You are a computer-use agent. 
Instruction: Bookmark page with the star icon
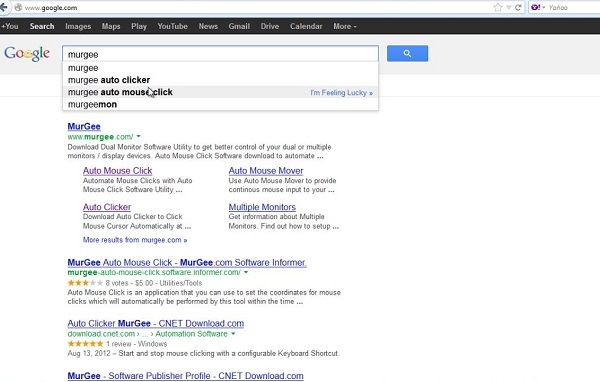(497, 7)
